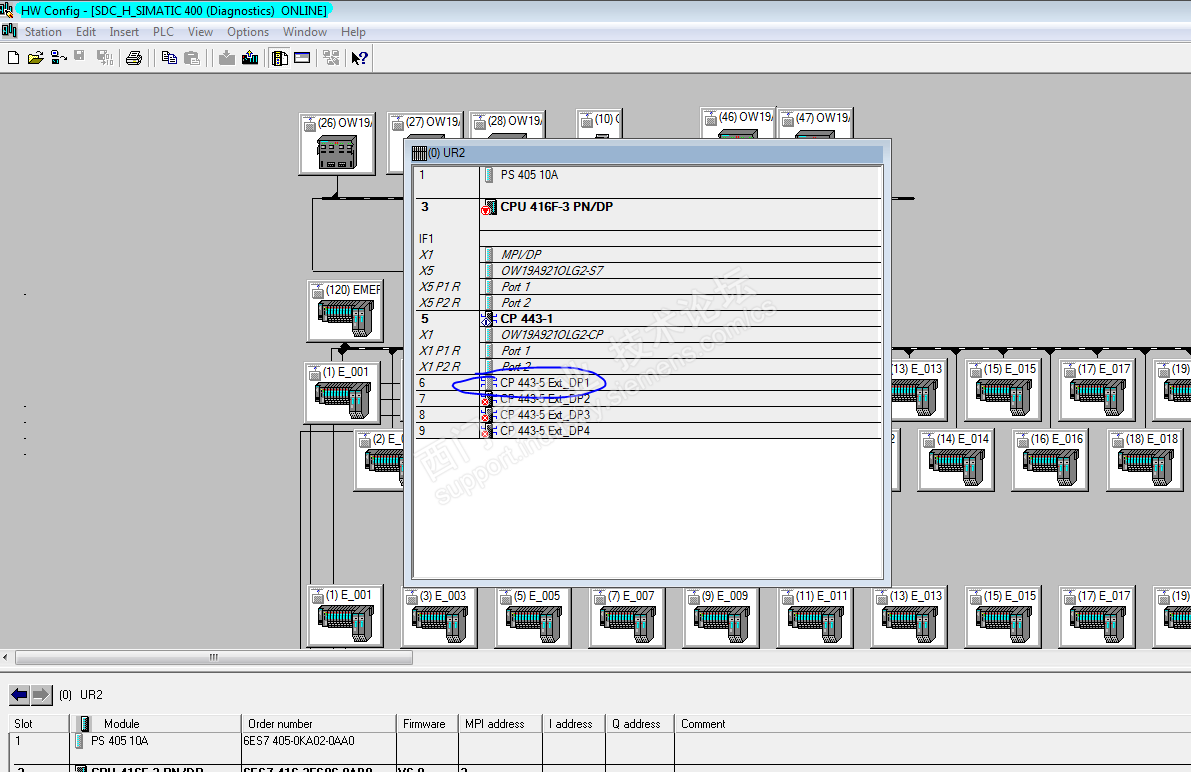This screenshot has height=772, width=1191.
Task: Click the Module column header
Action: coord(155,723)
